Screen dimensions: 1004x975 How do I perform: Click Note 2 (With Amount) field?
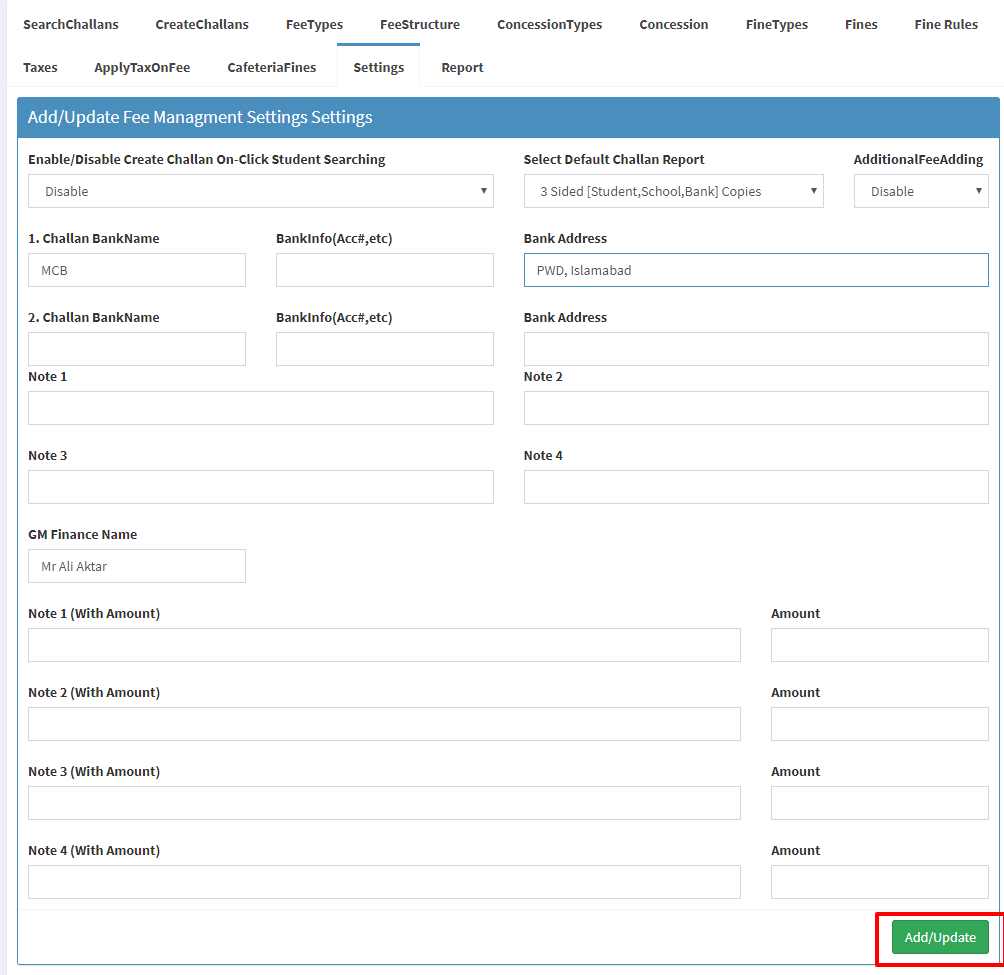[x=384, y=724]
